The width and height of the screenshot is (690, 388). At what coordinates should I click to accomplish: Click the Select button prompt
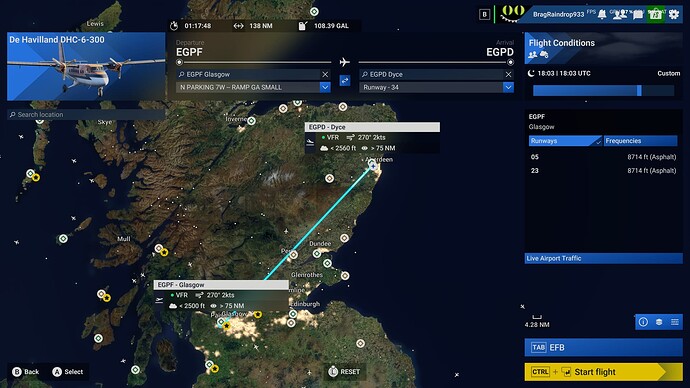point(68,372)
